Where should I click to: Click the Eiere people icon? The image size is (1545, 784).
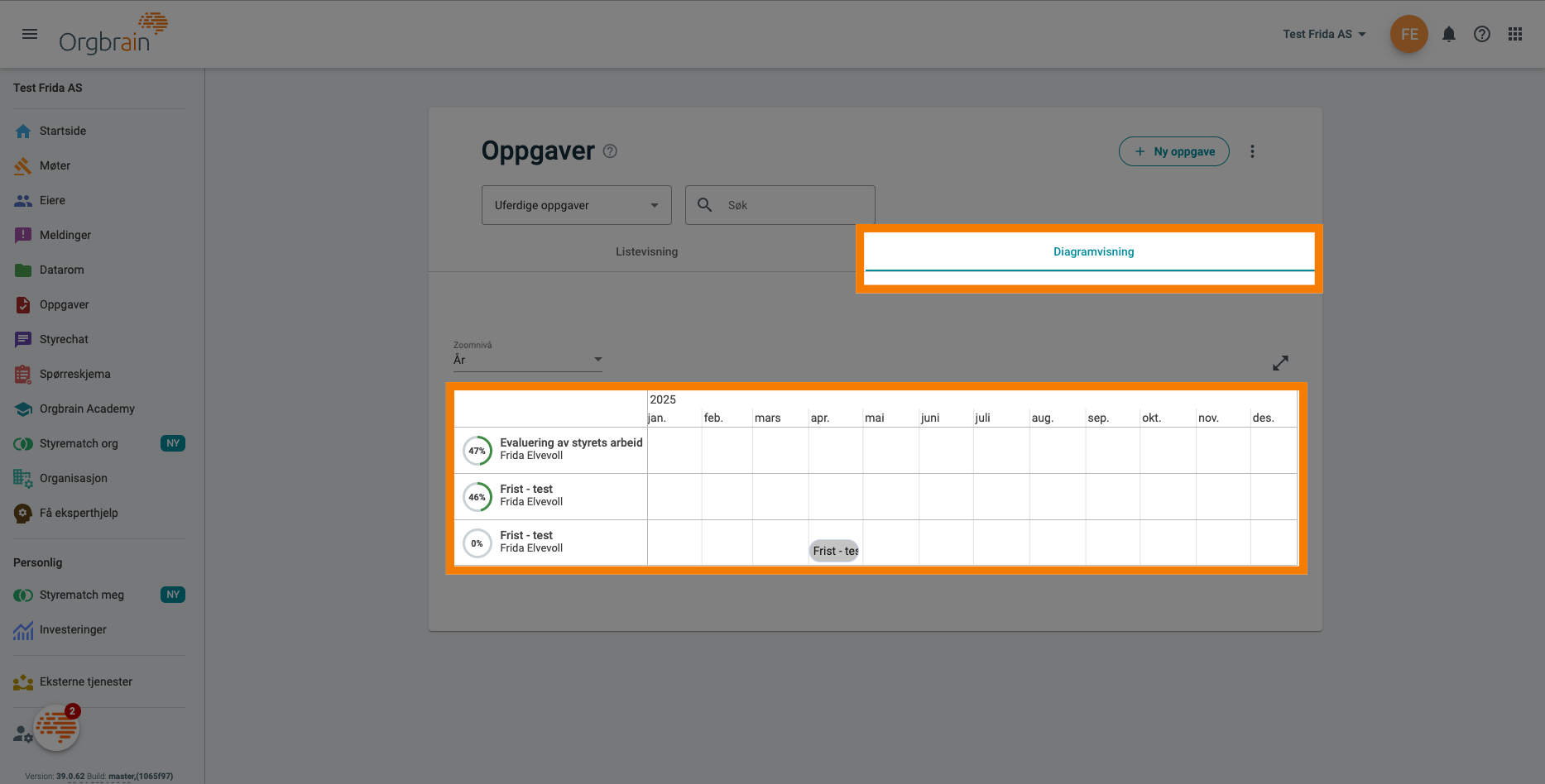[23, 200]
